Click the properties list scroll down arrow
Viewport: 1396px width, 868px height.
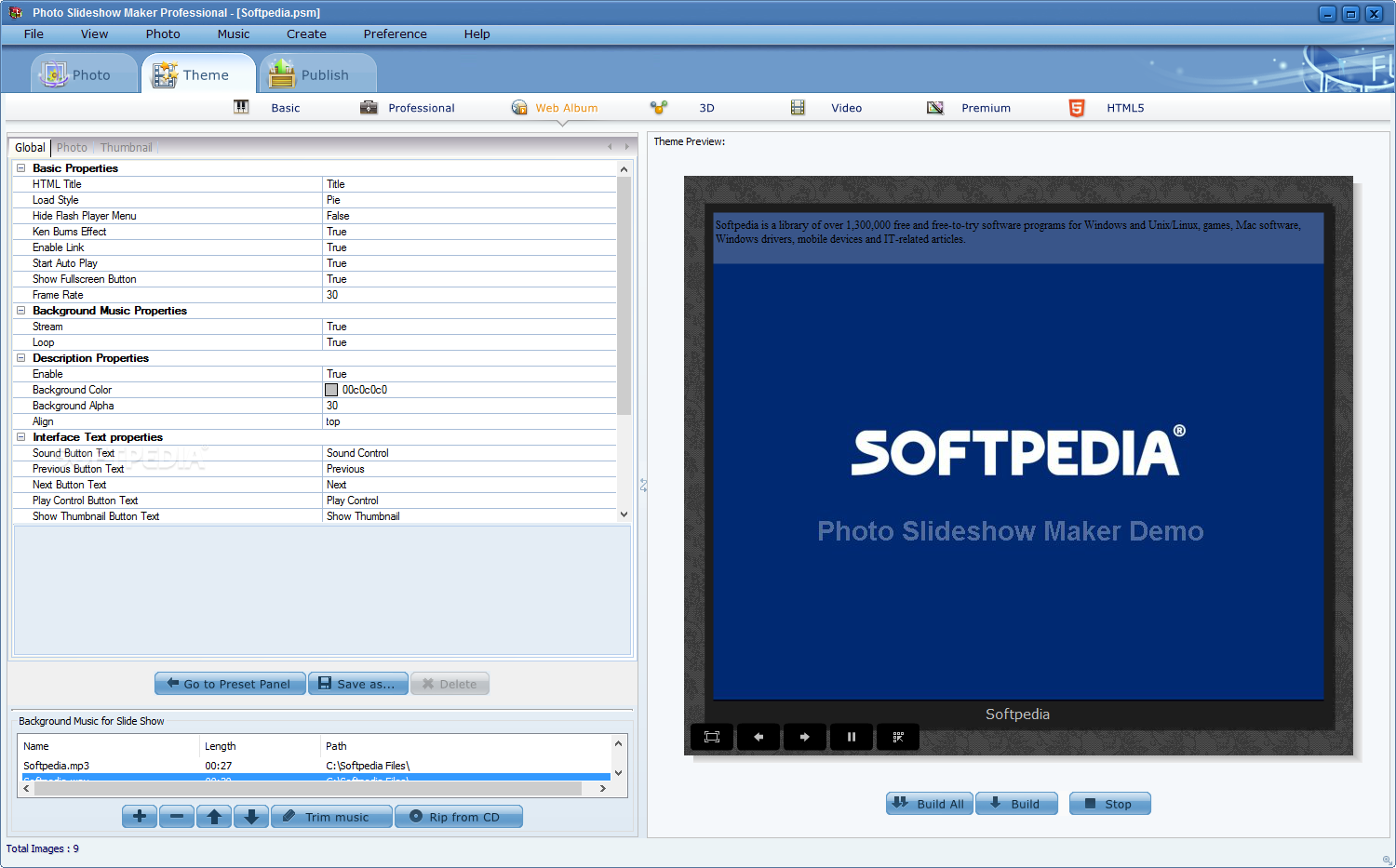pos(624,514)
